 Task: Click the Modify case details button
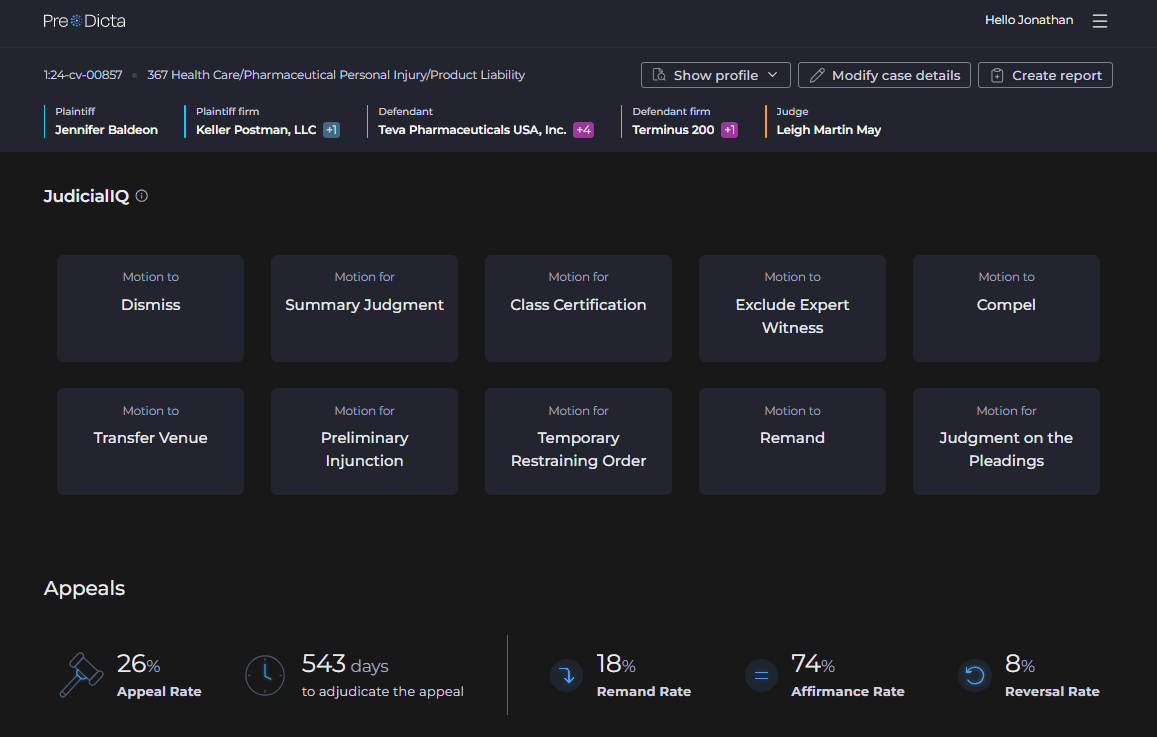click(884, 75)
